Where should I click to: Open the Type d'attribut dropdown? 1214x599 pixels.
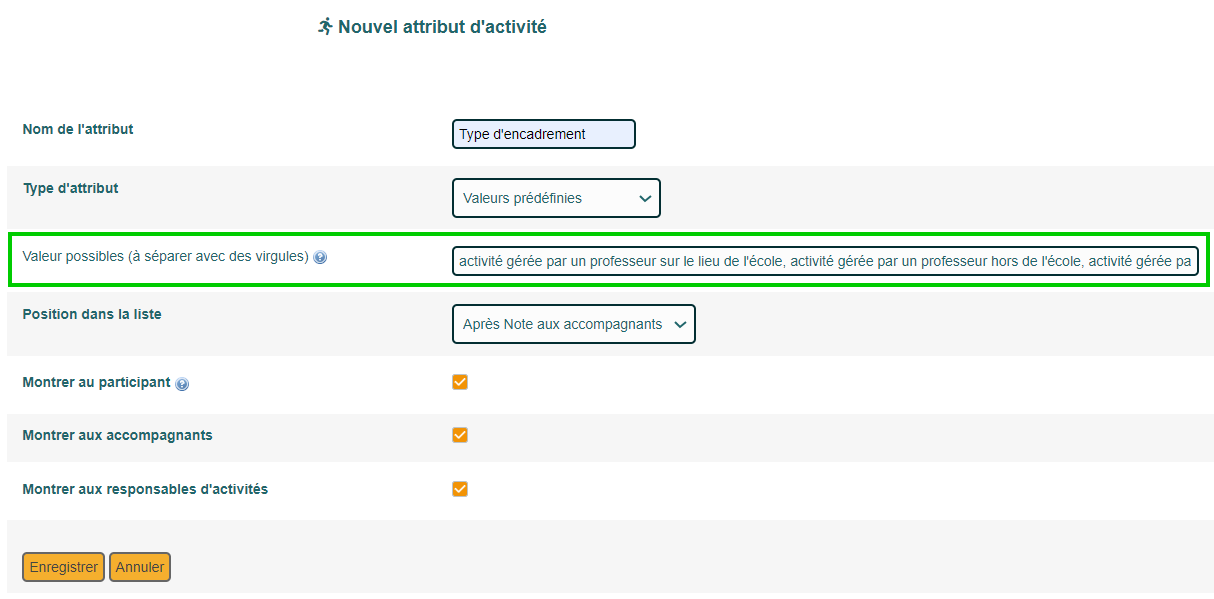coord(556,198)
